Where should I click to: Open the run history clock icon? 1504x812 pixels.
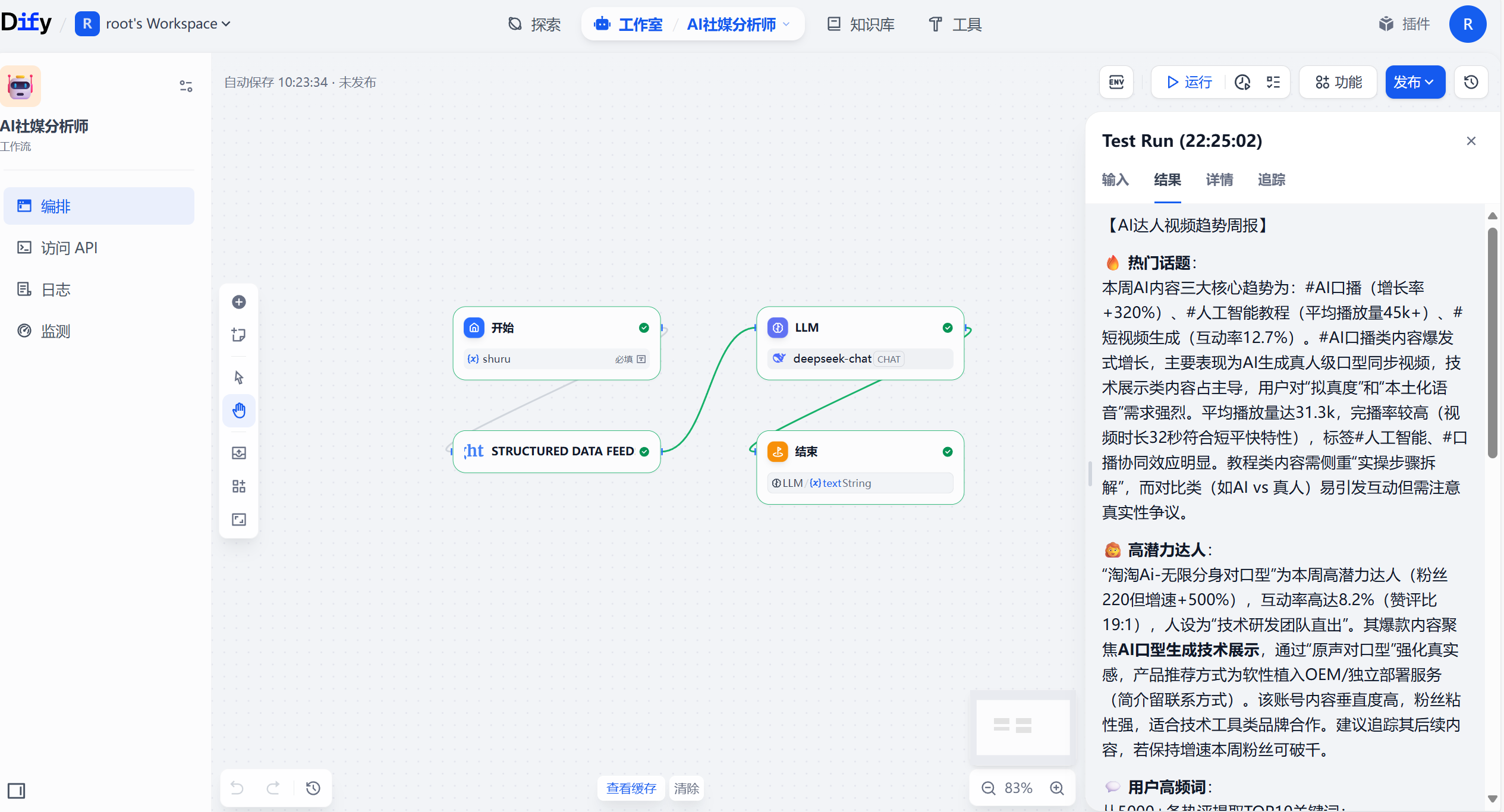coord(1242,82)
